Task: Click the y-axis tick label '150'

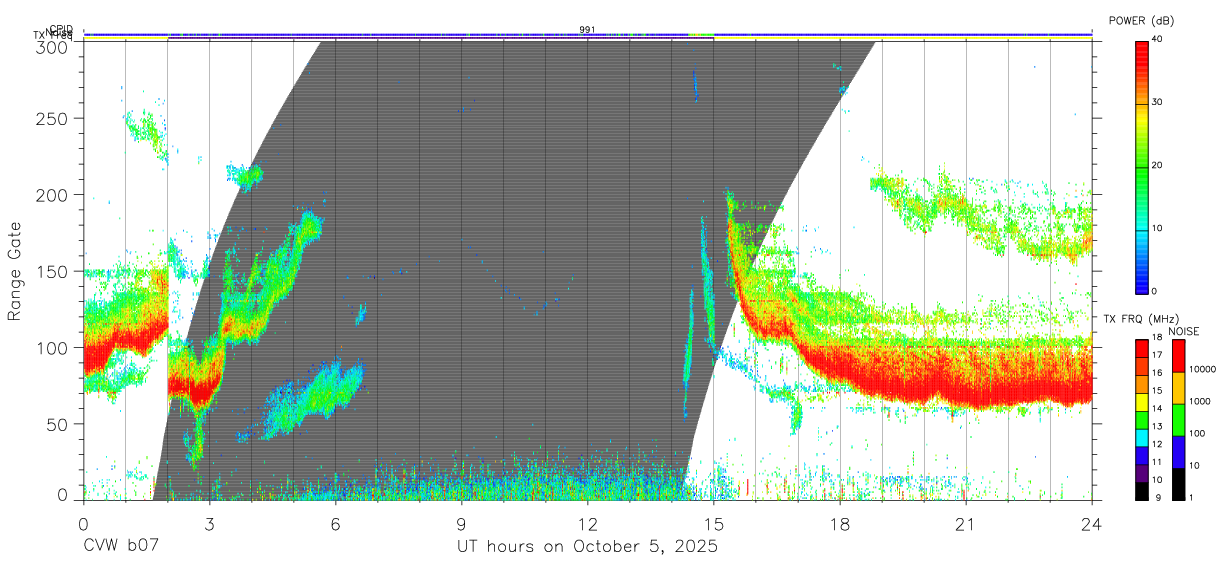Action: 52,271
